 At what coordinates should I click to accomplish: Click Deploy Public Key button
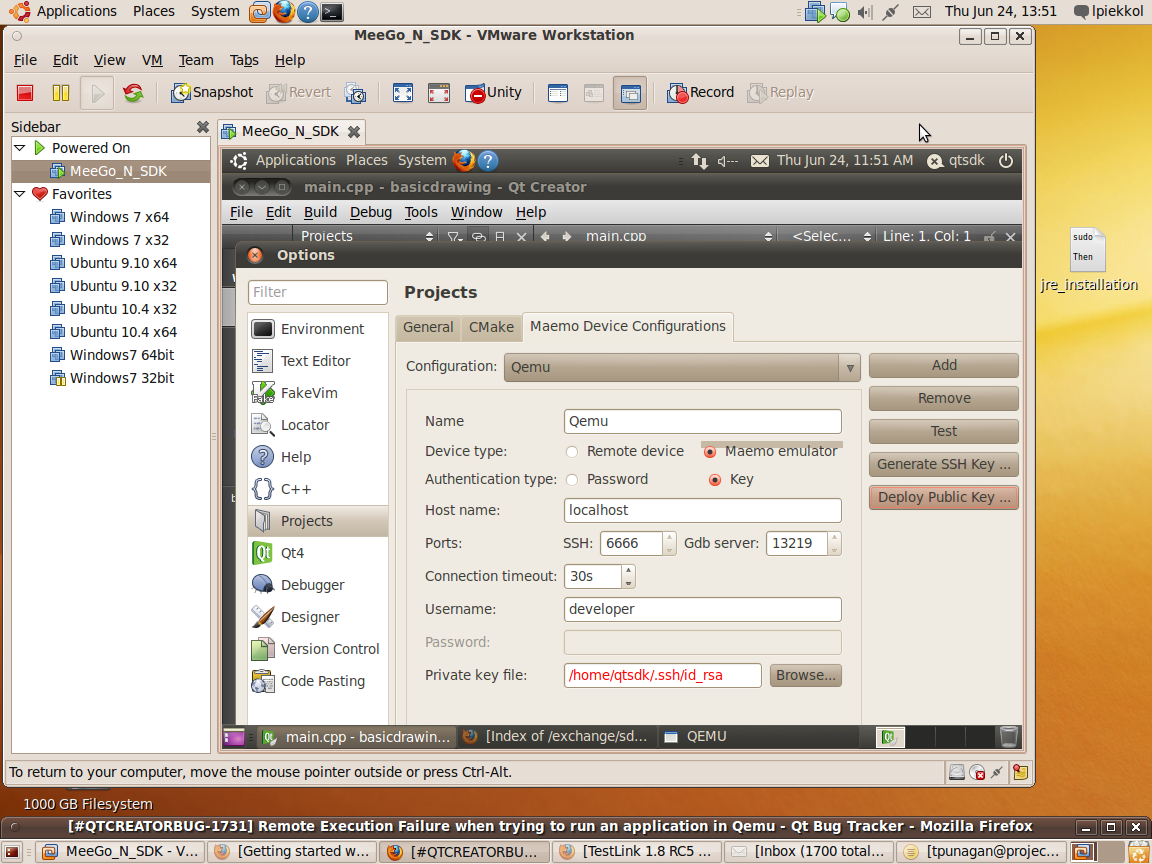tap(944, 497)
